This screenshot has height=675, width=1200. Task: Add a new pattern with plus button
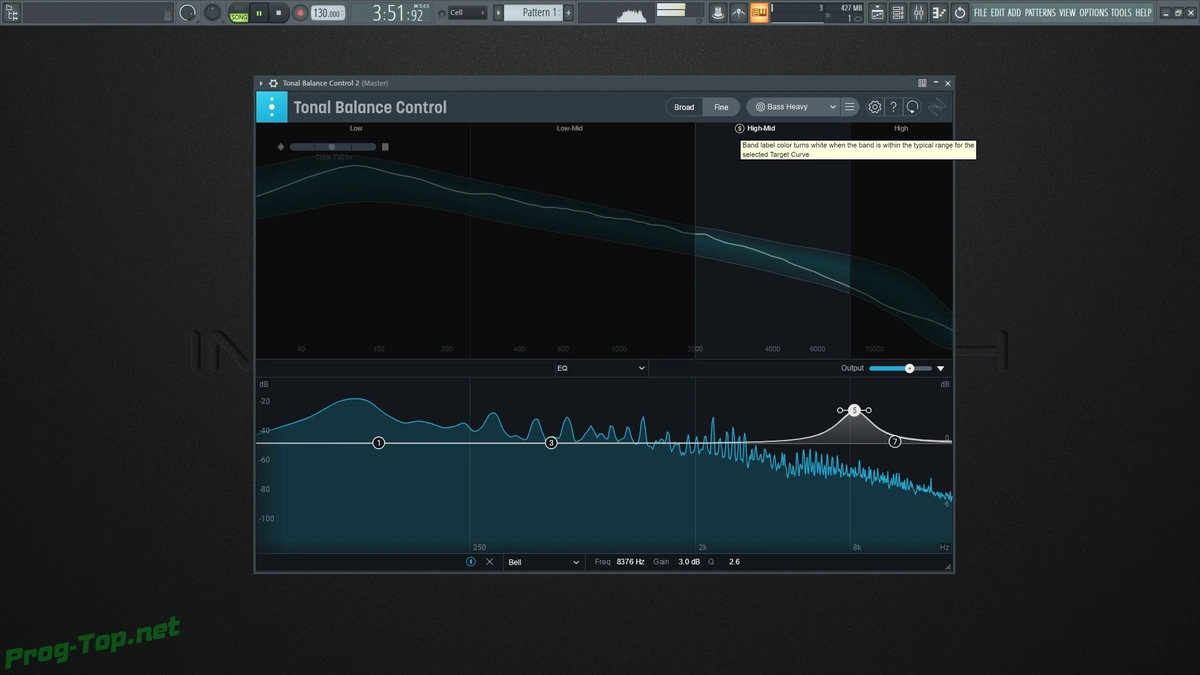tap(569, 13)
